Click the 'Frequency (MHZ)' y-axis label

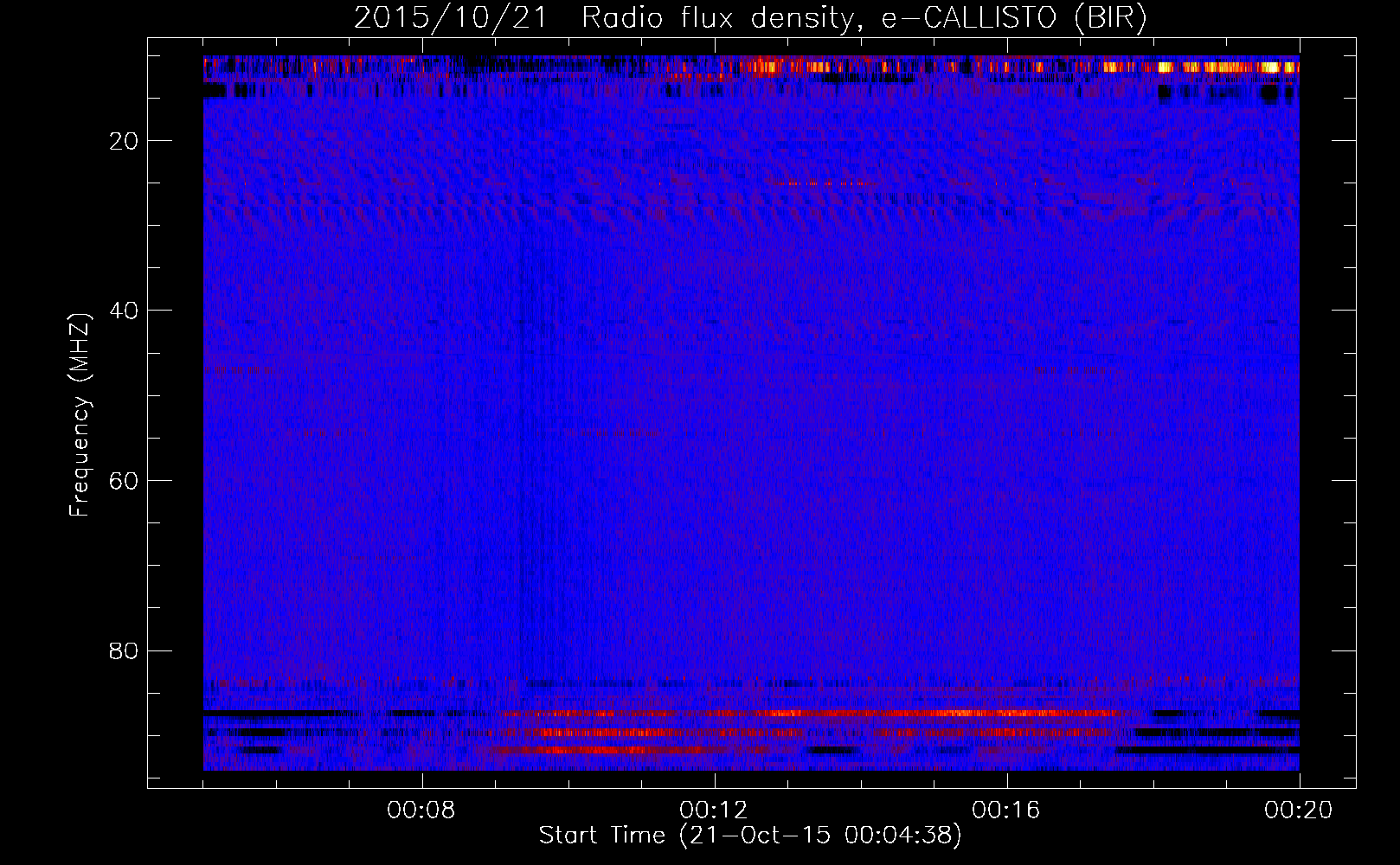pyautogui.click(x=80, y=415)
